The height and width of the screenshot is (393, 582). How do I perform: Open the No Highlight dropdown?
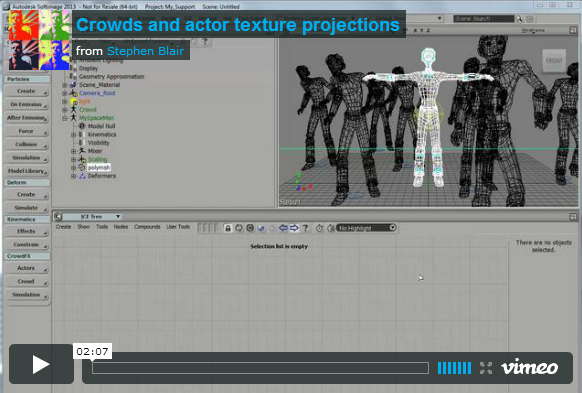366,228
